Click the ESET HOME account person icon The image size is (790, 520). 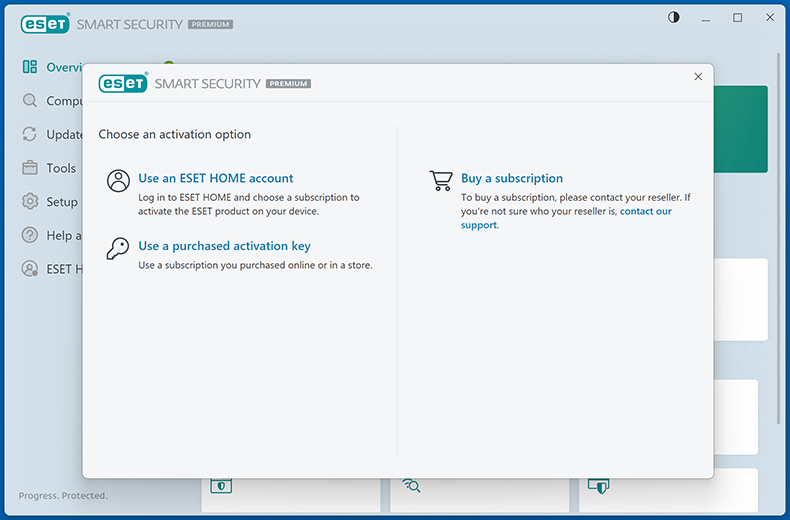click(x=118, y=180)
